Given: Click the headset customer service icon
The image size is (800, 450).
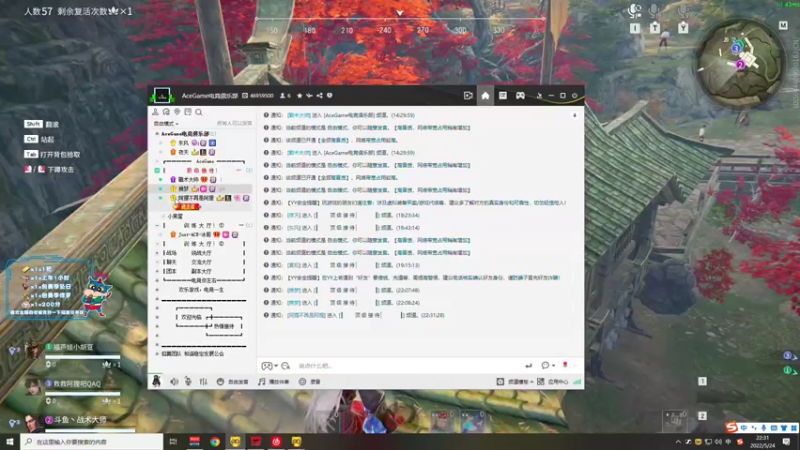Looking at the screenshot, I should pos(166,112).
